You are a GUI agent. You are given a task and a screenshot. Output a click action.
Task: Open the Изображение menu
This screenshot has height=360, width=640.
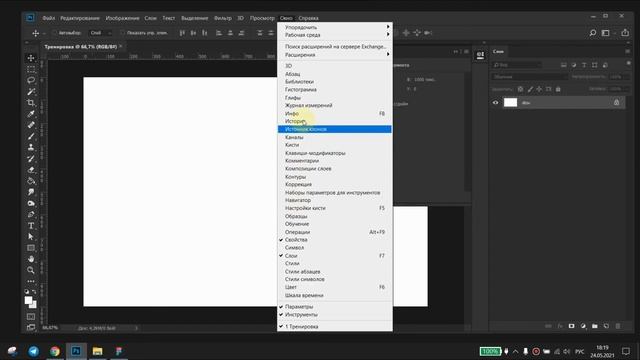pyautogui.click(x=122, y=18)
